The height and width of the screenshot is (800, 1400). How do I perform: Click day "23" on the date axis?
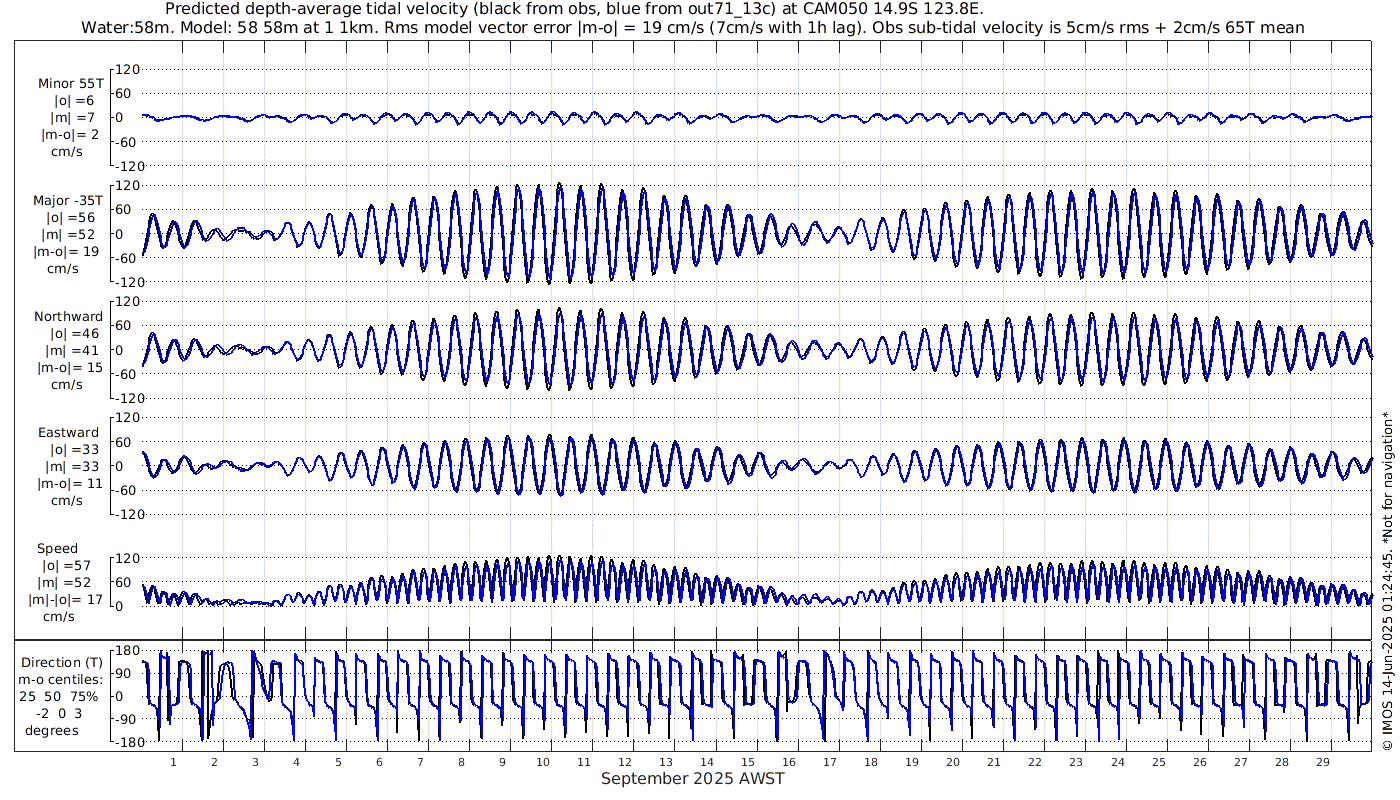[x=1076, y=762]
